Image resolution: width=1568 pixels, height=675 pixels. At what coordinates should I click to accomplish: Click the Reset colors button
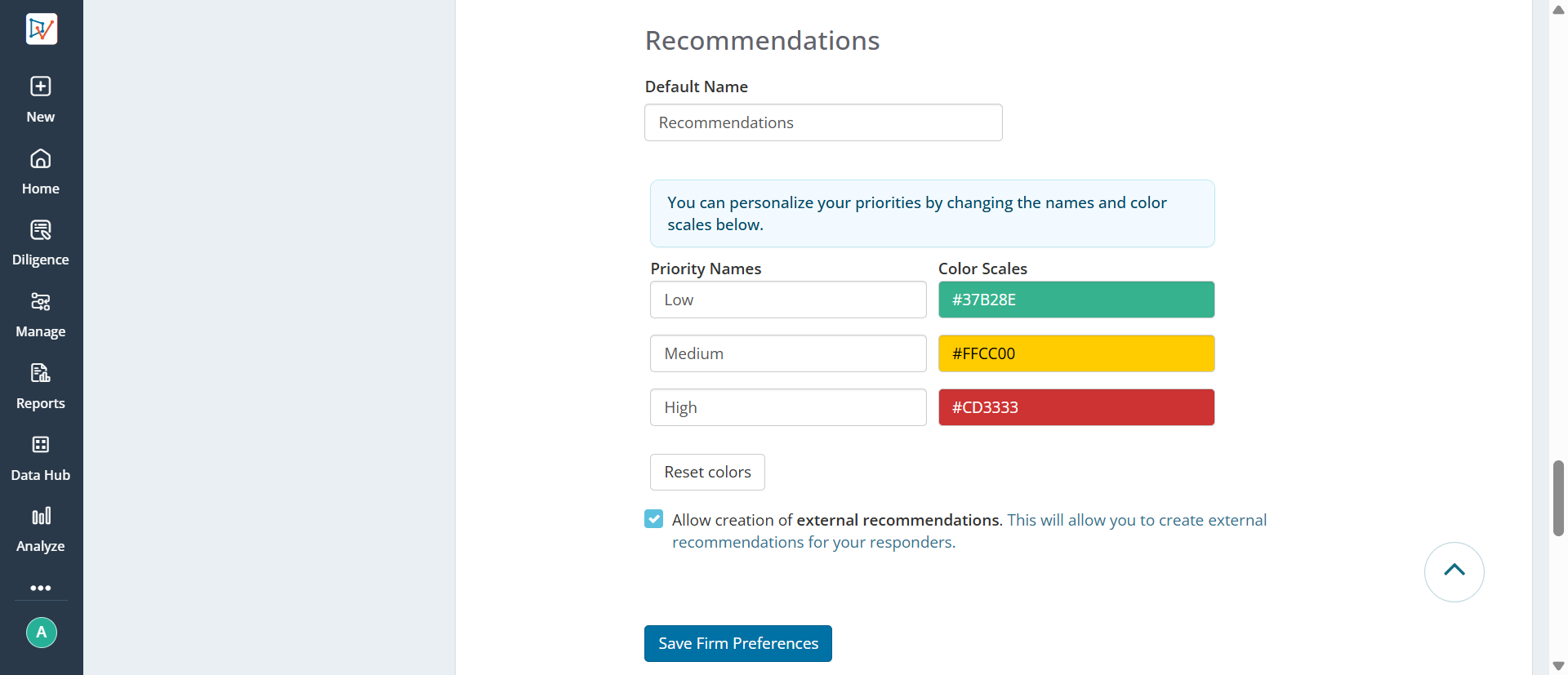[x=707, y=472]
